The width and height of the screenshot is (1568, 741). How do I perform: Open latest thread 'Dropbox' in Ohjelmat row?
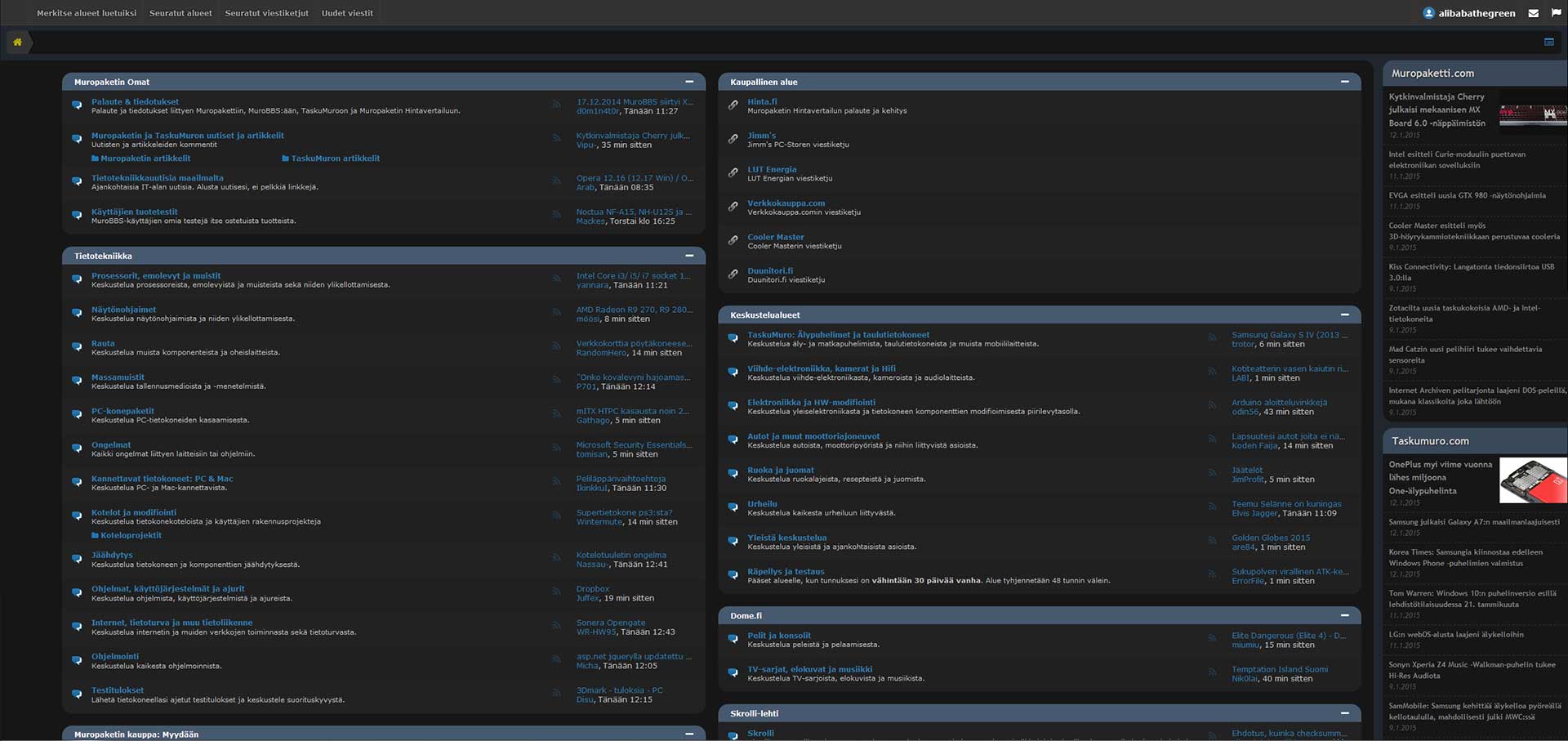[592, 588]
